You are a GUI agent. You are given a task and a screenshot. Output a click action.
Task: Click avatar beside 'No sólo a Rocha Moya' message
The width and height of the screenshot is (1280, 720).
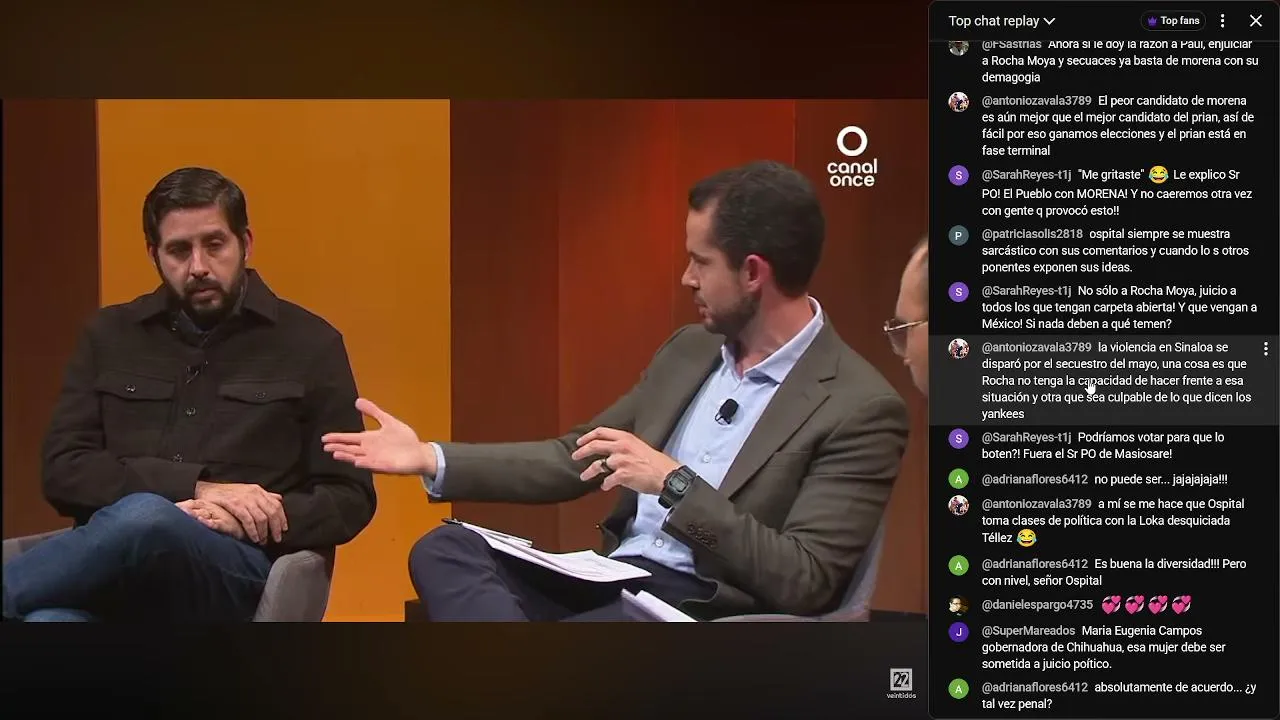(x=959, y=292)
